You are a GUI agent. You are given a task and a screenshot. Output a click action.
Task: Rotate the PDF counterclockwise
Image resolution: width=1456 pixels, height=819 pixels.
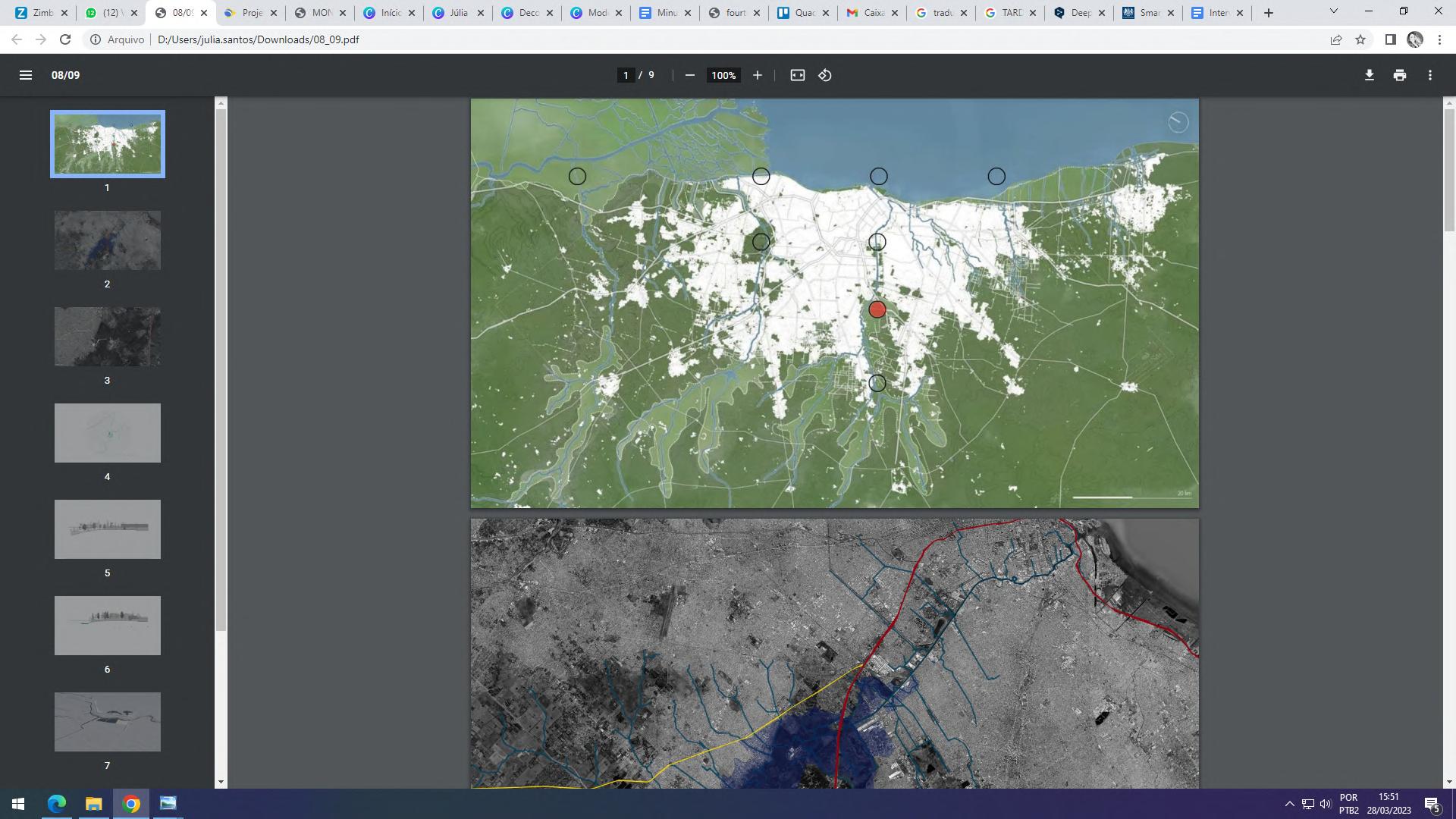[825, 75]
